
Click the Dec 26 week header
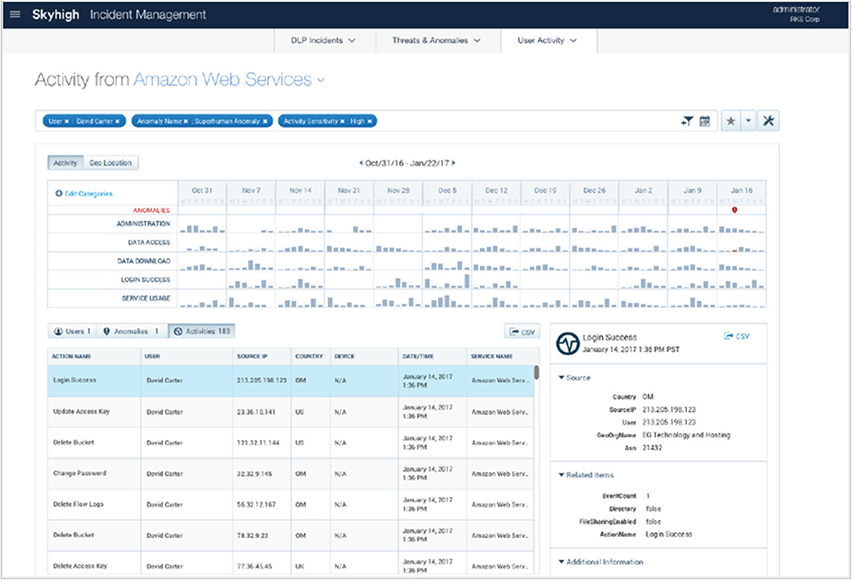[x=594, y=191]
